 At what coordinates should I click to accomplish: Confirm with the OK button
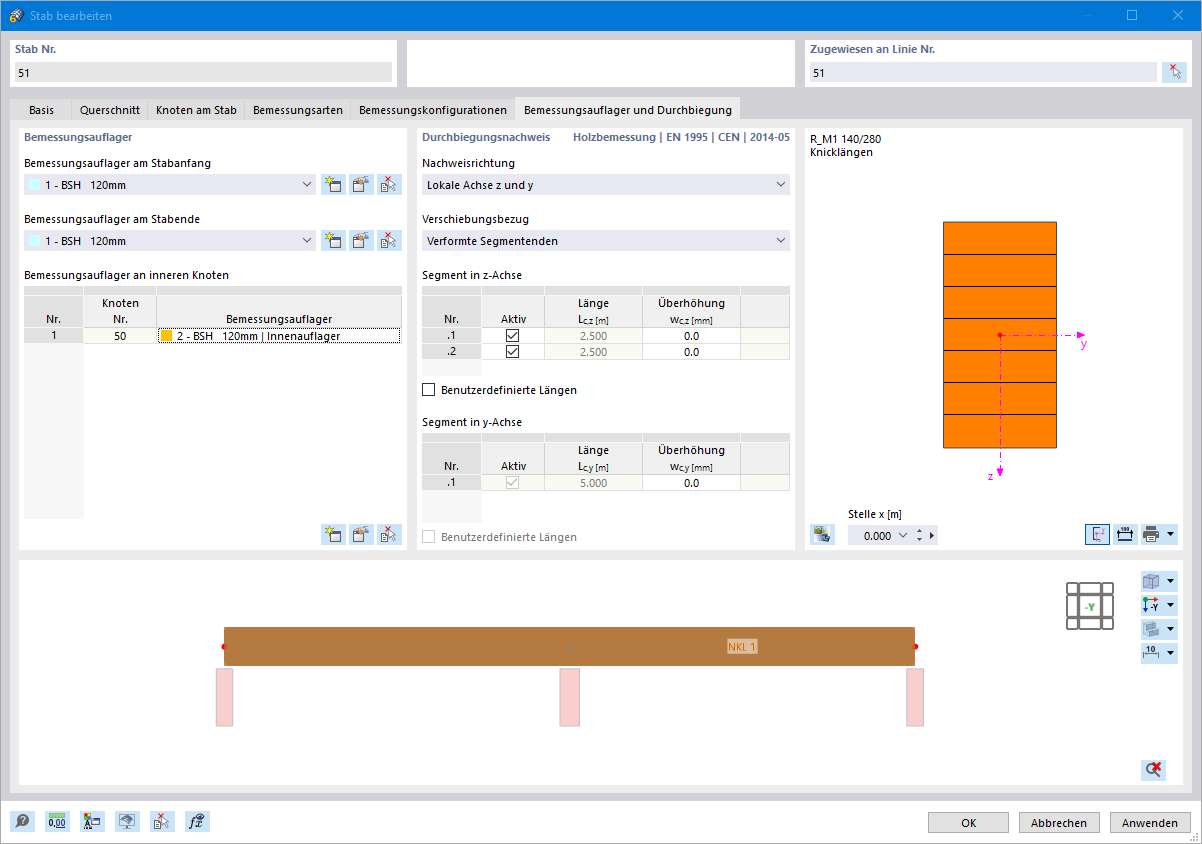point(968,823)
